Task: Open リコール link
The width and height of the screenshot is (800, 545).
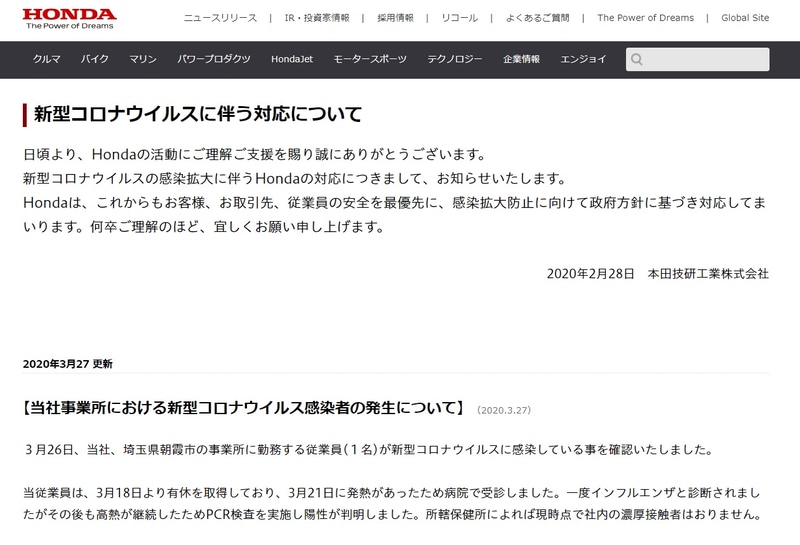Action: [x=460, y=18]
